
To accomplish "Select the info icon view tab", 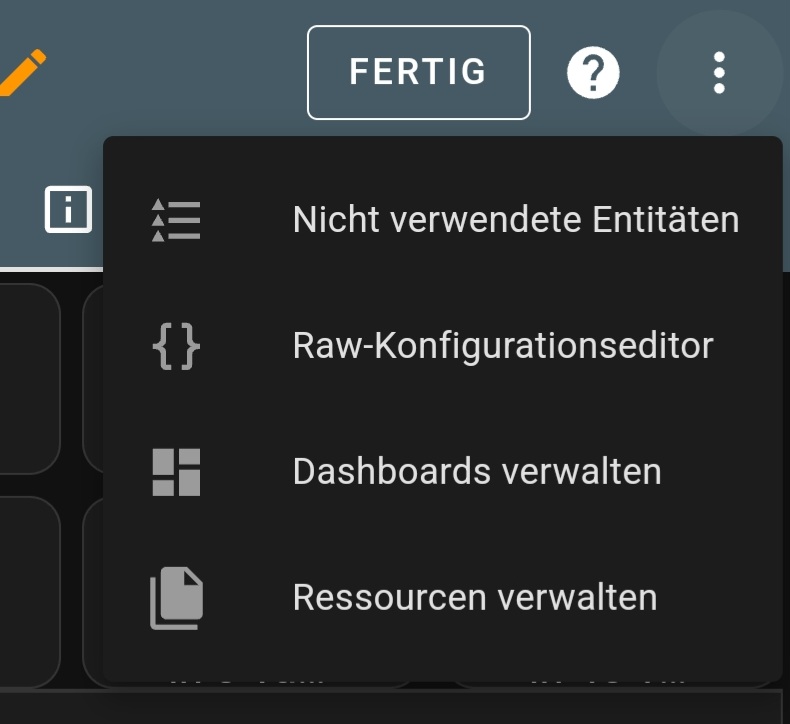I will coord(68,209).
